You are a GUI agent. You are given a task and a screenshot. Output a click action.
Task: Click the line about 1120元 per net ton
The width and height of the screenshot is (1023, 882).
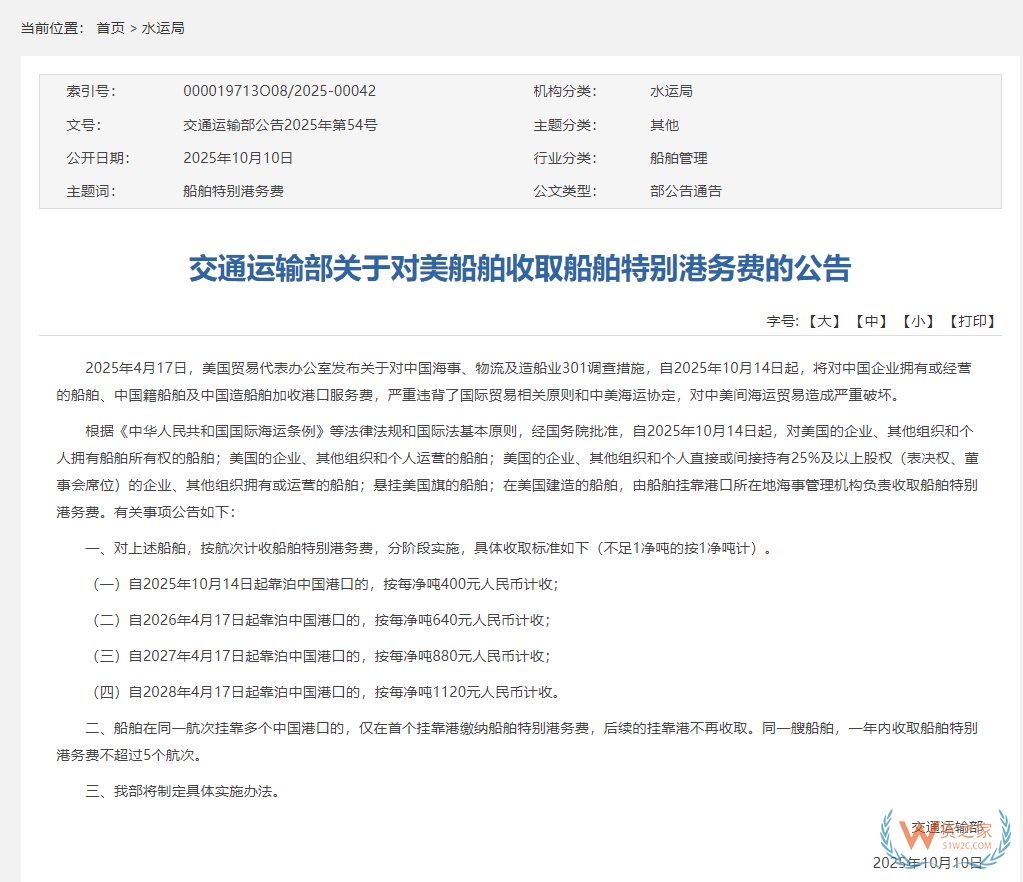[x=328, y=692]
